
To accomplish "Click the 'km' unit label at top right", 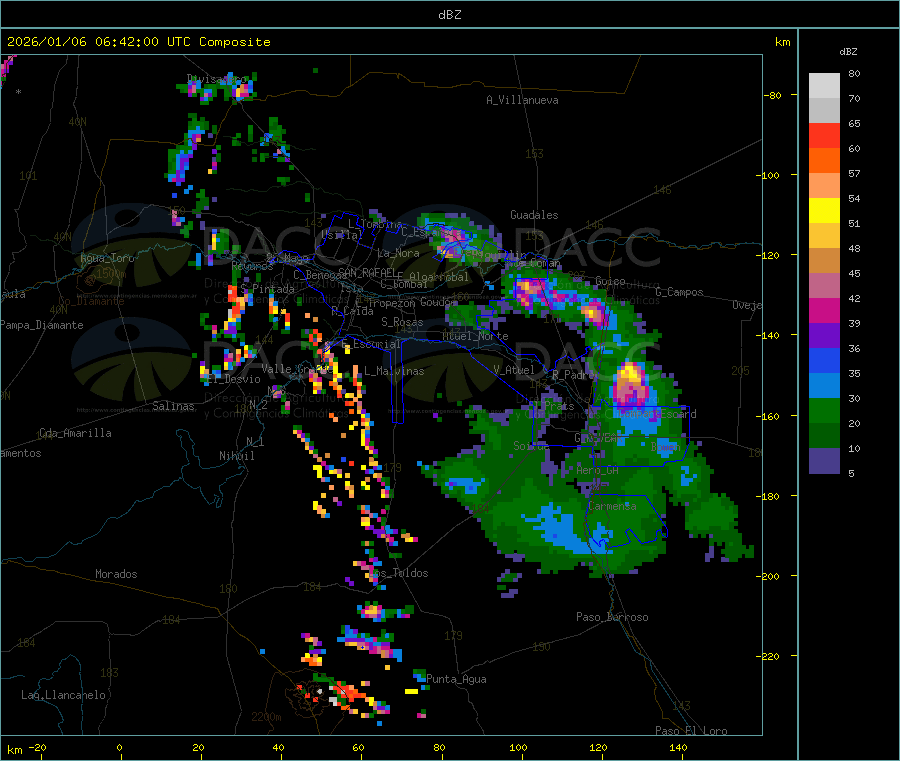I will pos(783,42).
